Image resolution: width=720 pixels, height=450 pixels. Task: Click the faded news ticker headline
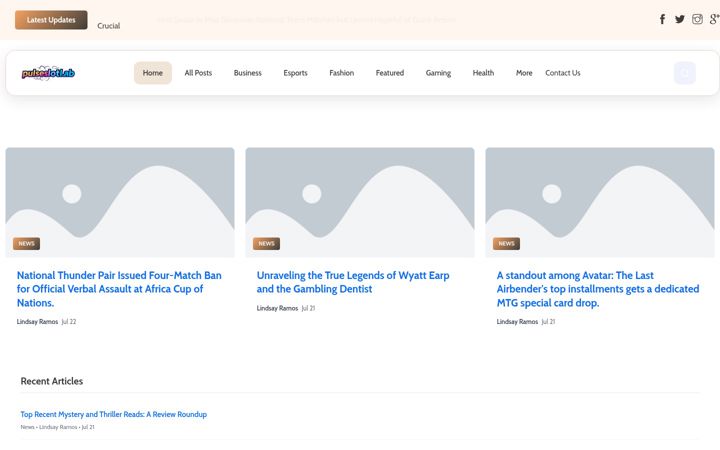(x=306, y=20)
